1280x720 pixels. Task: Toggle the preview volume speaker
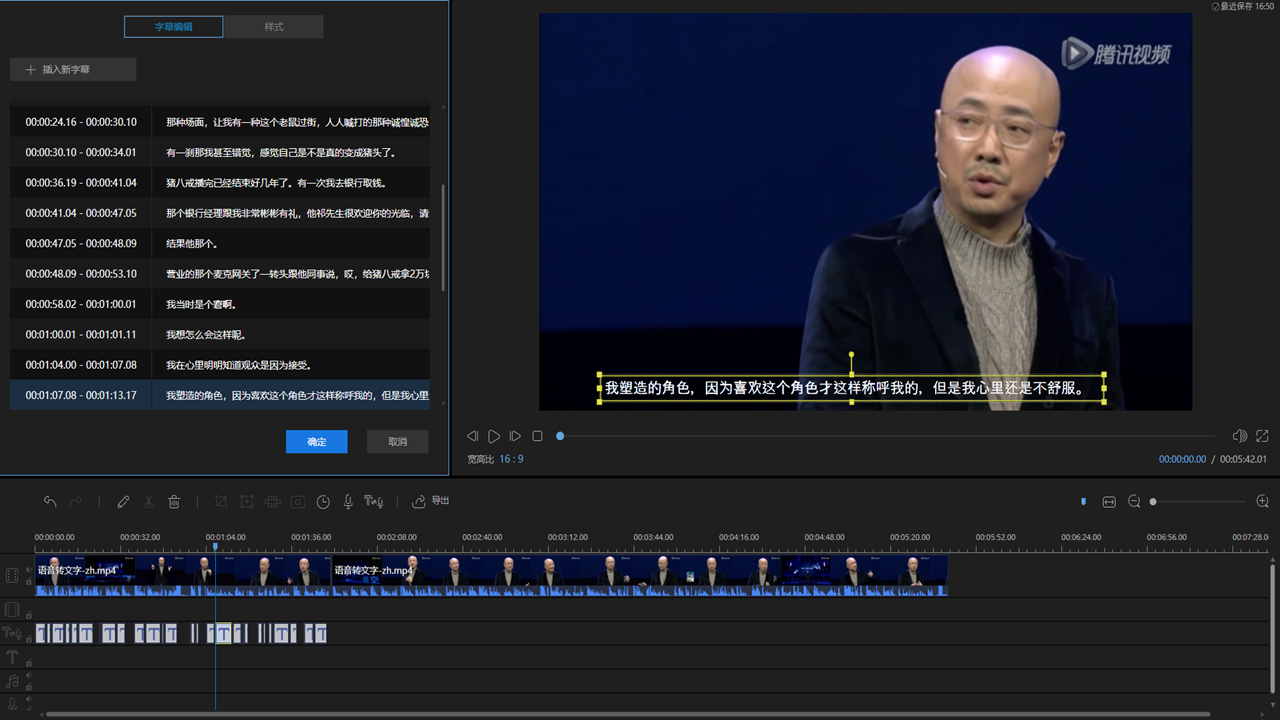(1239, 436)
